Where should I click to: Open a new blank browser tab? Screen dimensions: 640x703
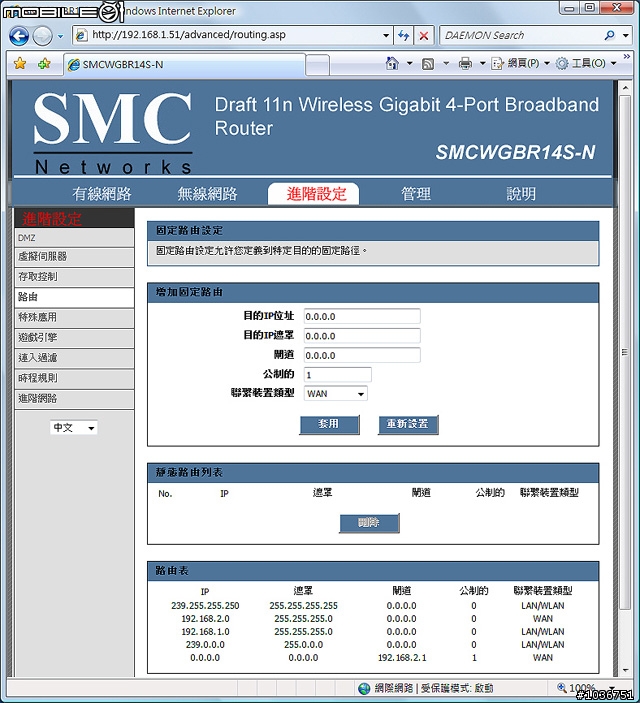[x=318, y=65]
